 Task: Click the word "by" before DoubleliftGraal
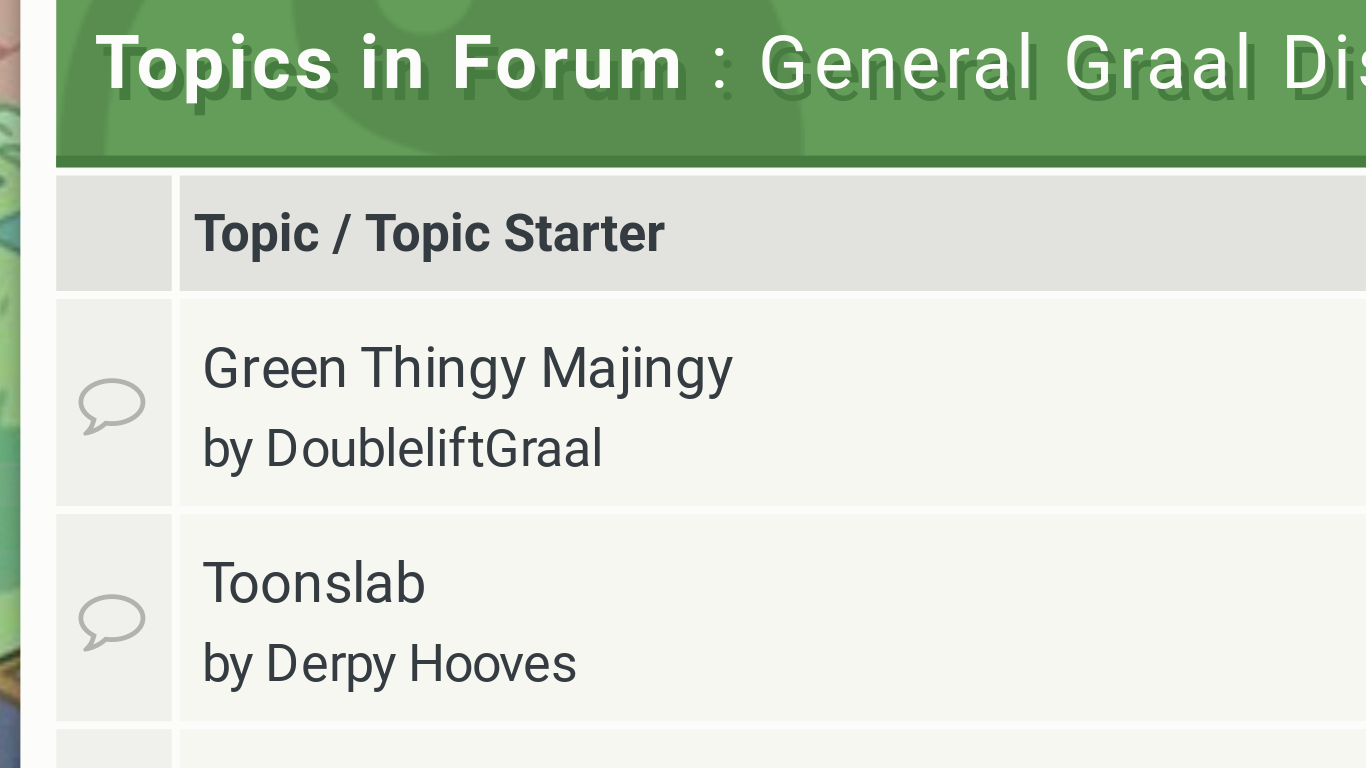tap(227, 449)
